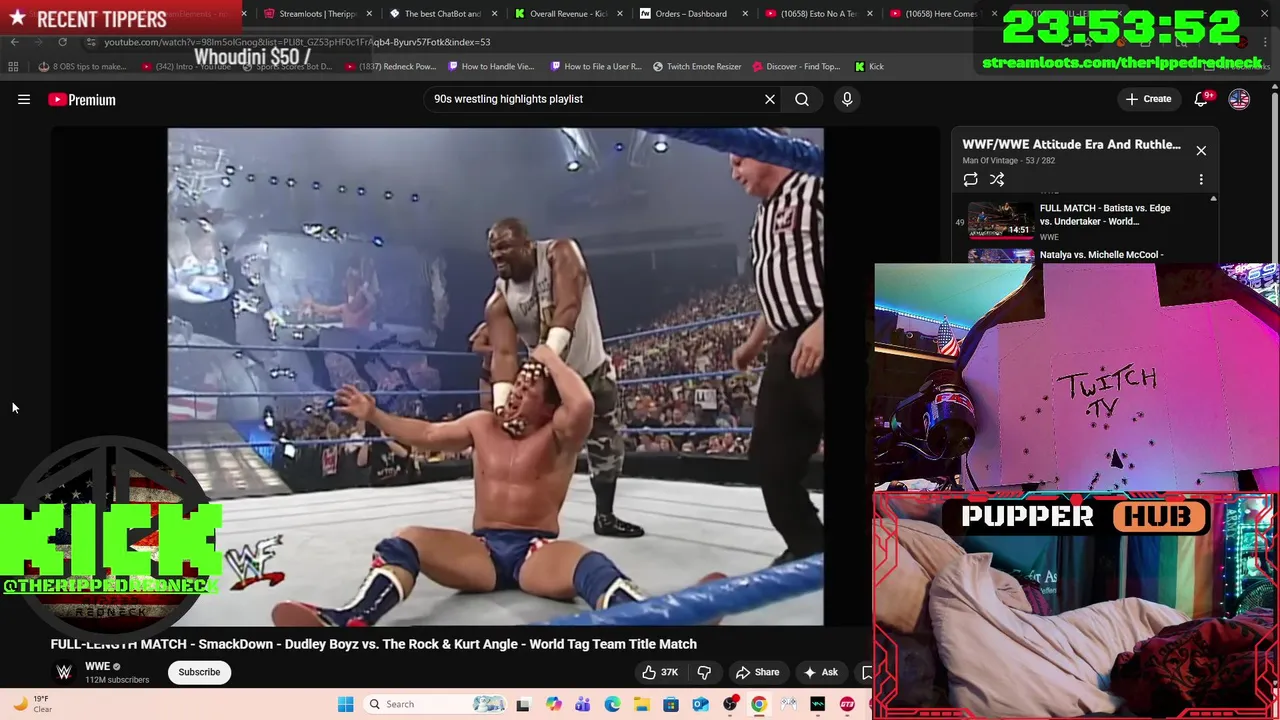The height and width of the screenshot is (720, 1280).
Task: Click the browser address bar URL
Action: pyautogui.click(x=297, y=42)
